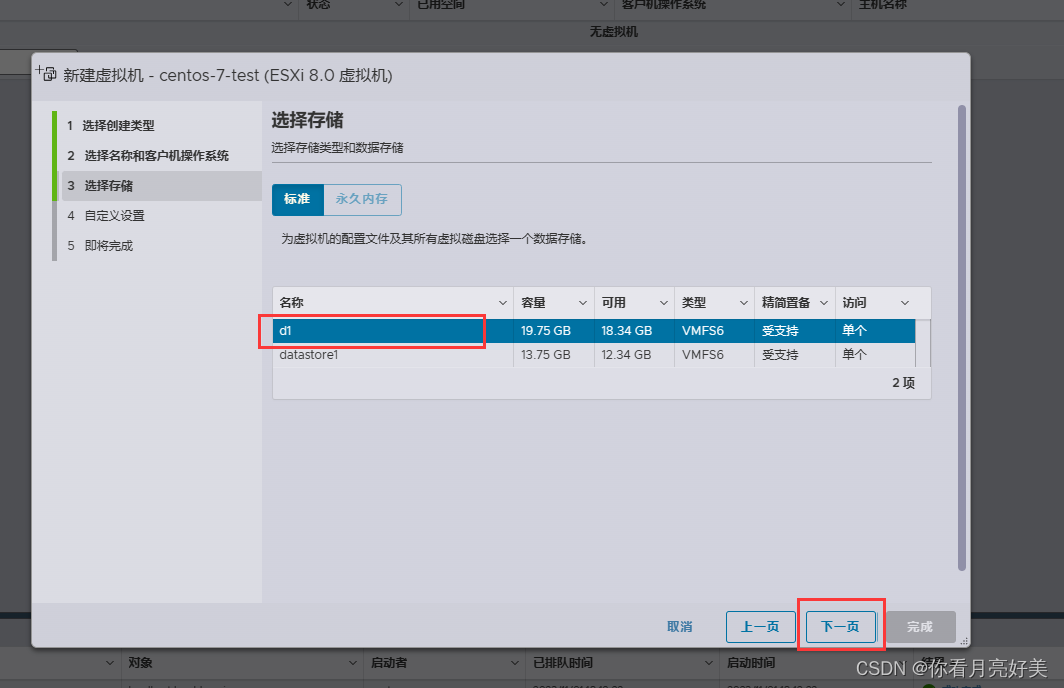1064x688 pixels.
Task: Switch to the 永久内存 tab
Action: tap(362, 199)
